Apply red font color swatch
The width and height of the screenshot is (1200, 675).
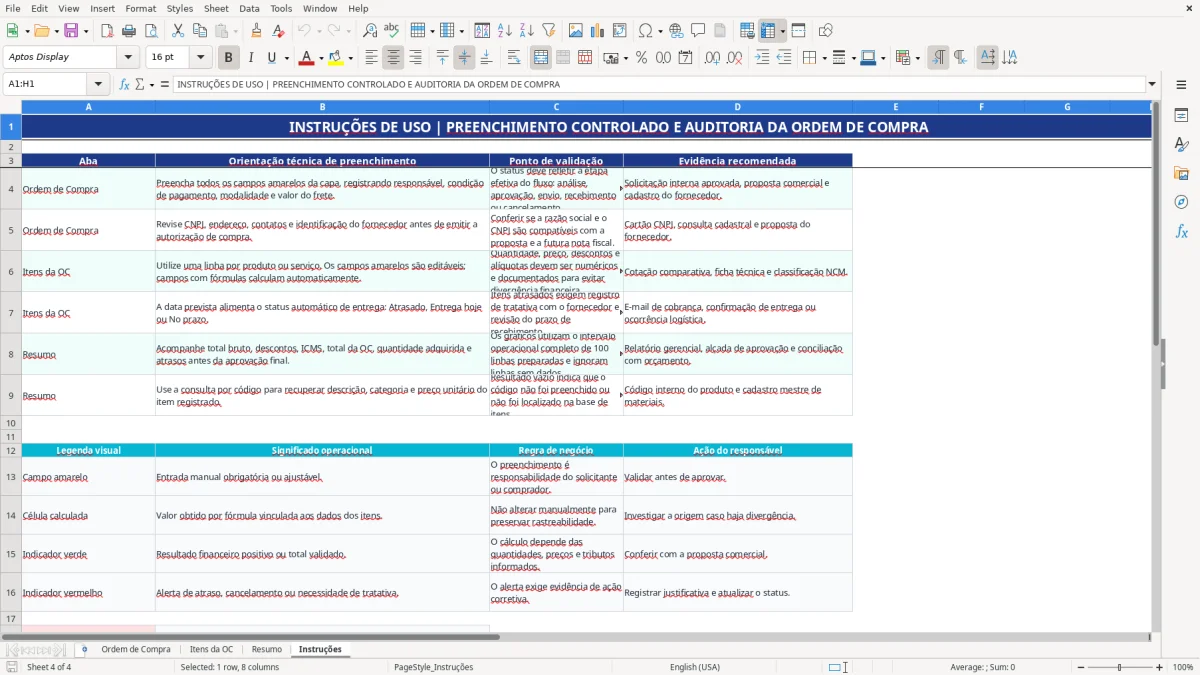click(x=306, y=58)
